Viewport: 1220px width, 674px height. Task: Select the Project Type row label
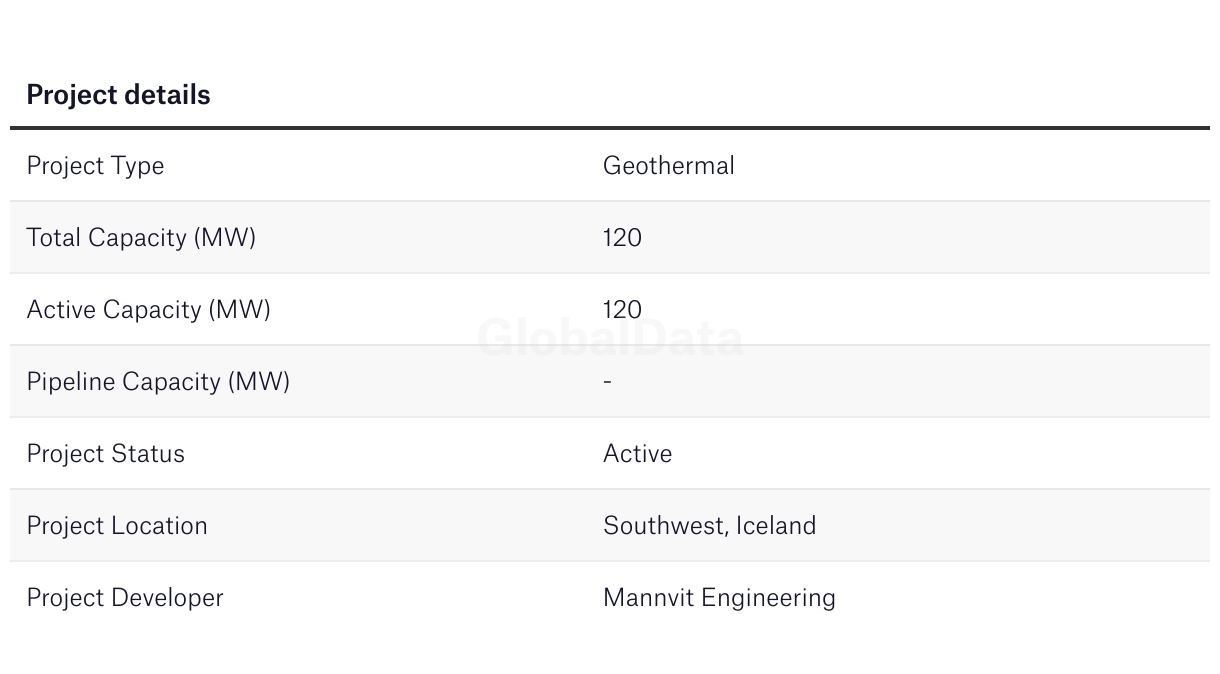95,166
